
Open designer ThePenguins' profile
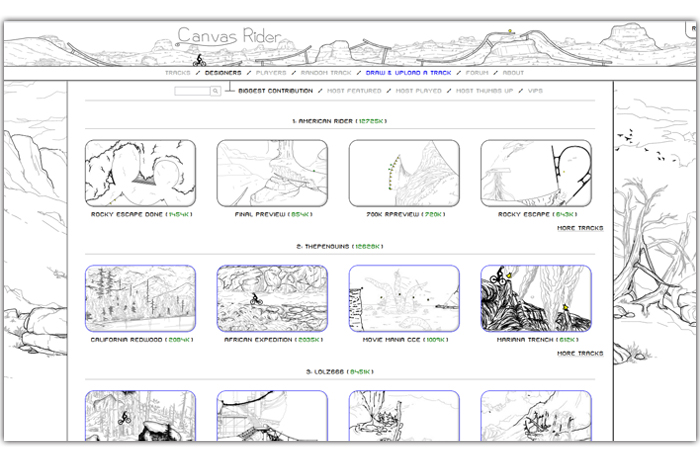[326, 246]
